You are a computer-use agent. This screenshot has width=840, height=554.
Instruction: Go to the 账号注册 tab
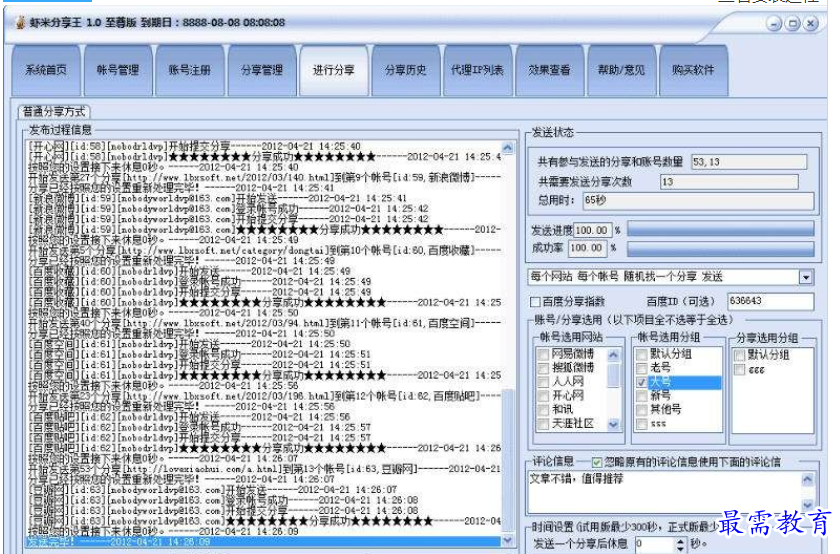coord(190,70)
